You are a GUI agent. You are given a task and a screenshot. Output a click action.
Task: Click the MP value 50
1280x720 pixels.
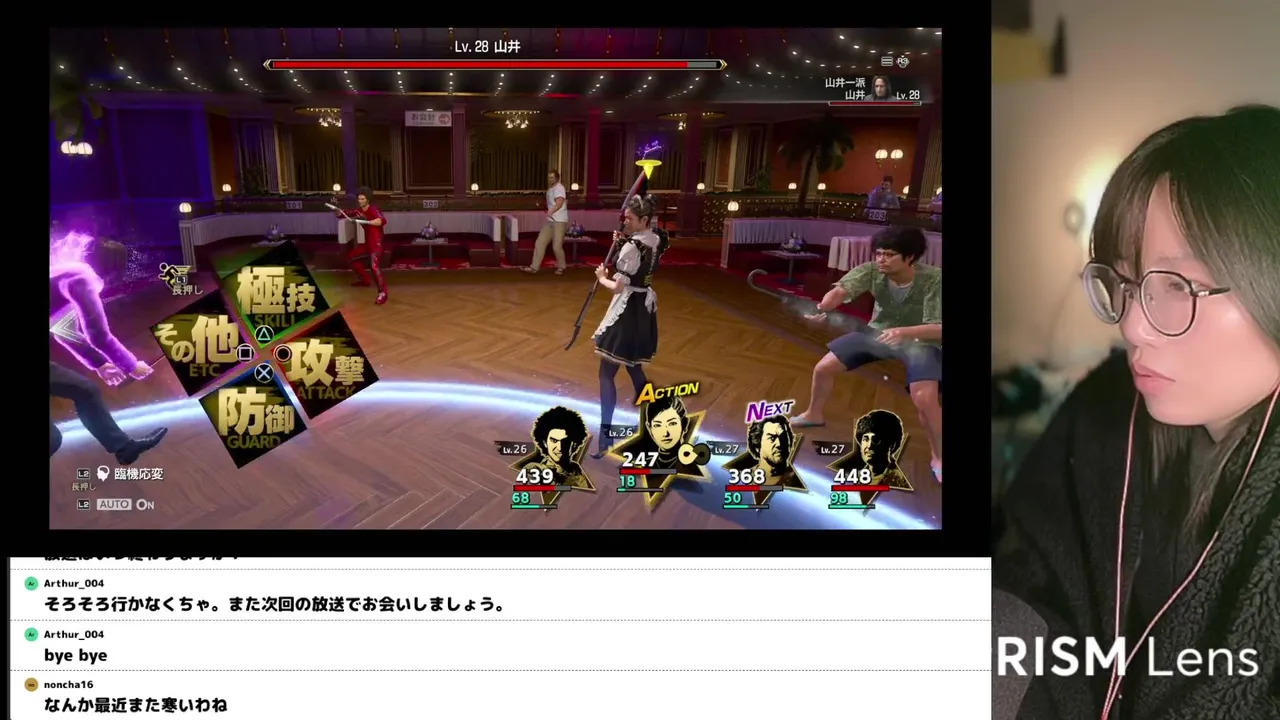coord(733,498)
